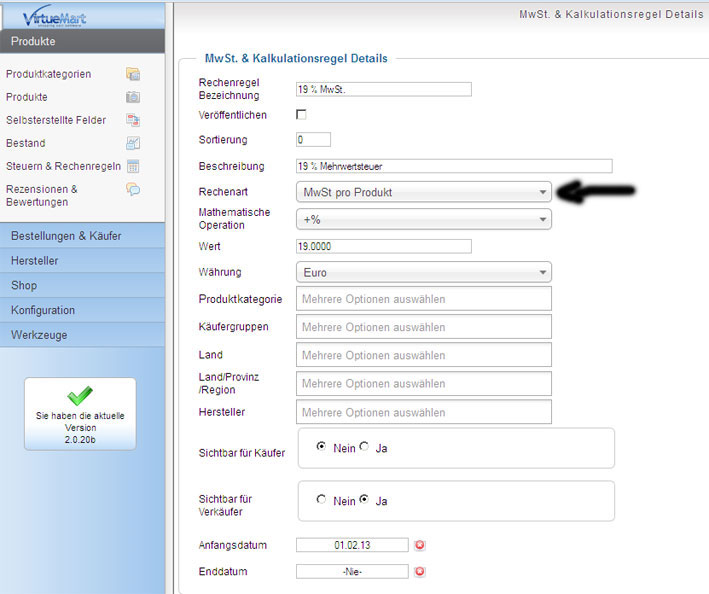Click the Steuern & Rechenregeln calculator icon
709x594 pixels.
pos(132,166)
